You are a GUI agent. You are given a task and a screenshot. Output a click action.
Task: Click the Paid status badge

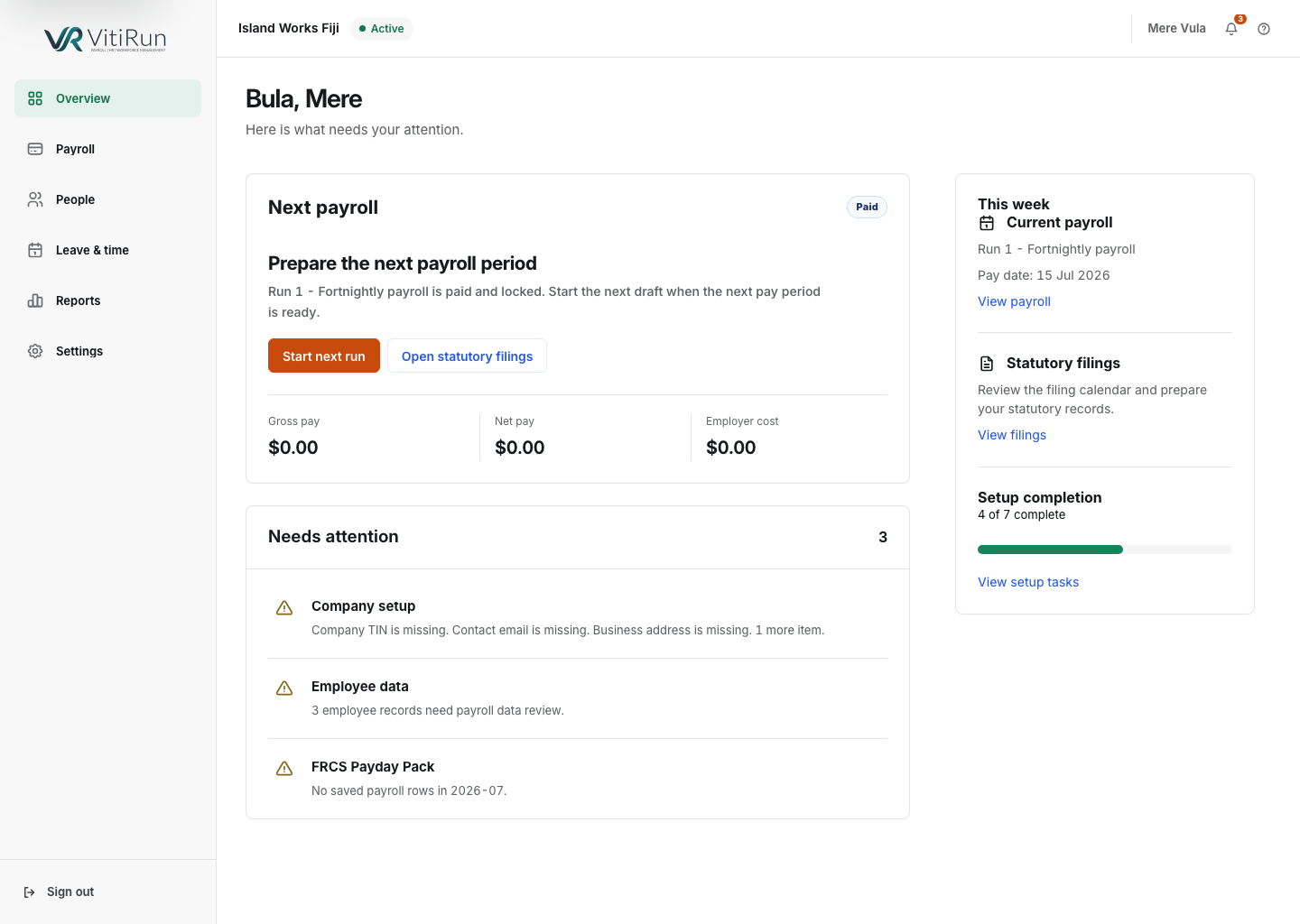pos(867,207)
